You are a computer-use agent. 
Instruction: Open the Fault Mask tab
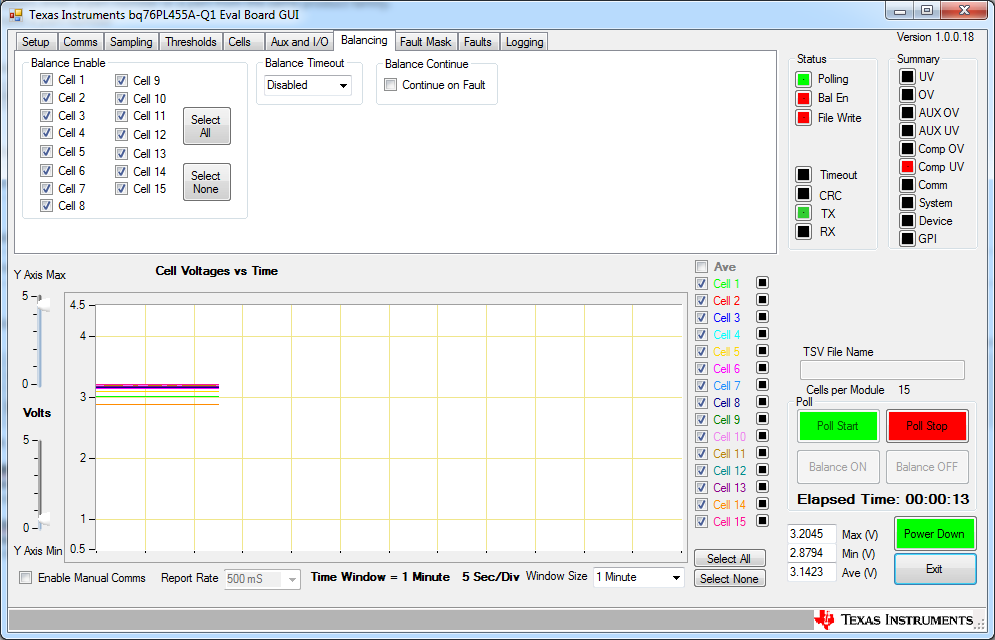point(425,42)
